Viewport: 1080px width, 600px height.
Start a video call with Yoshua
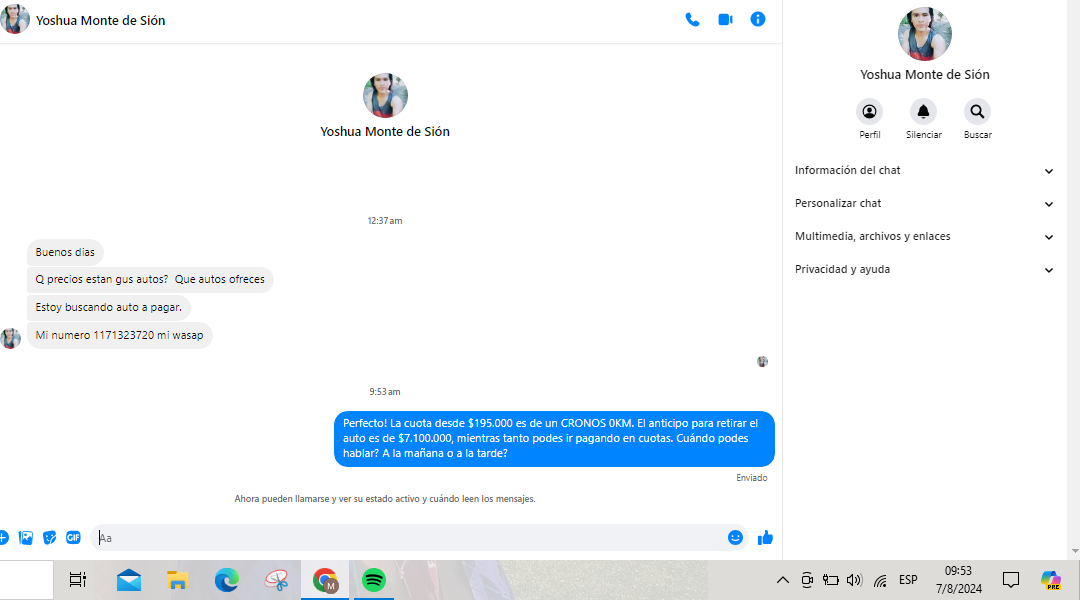tap(725, 20)
